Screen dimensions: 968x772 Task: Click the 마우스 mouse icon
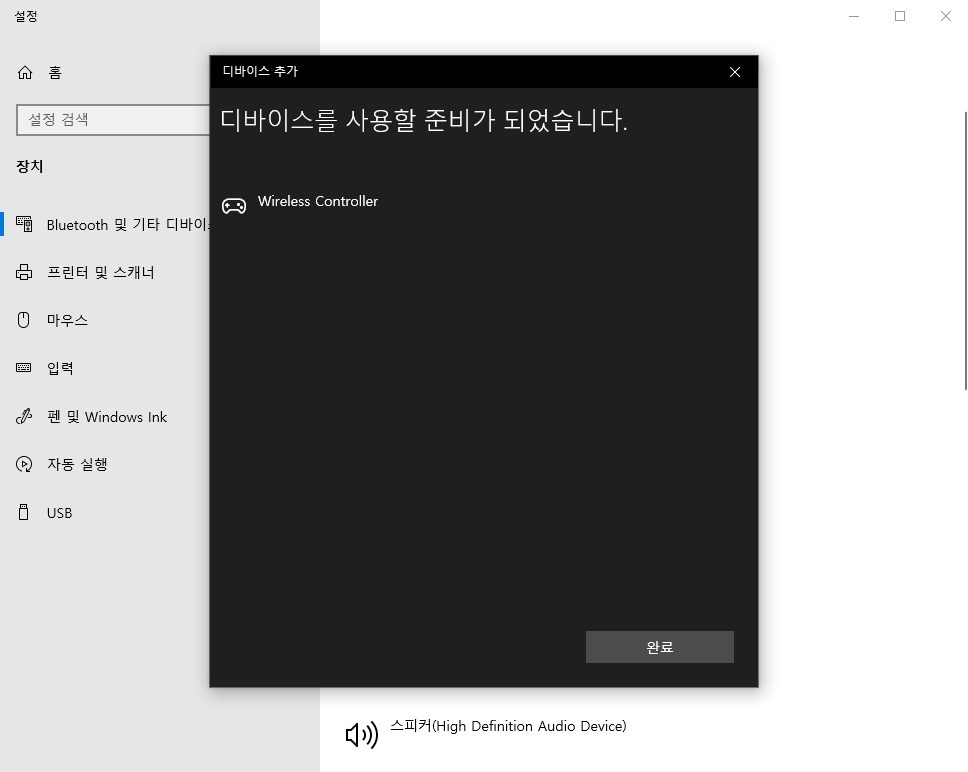(24, 320)
